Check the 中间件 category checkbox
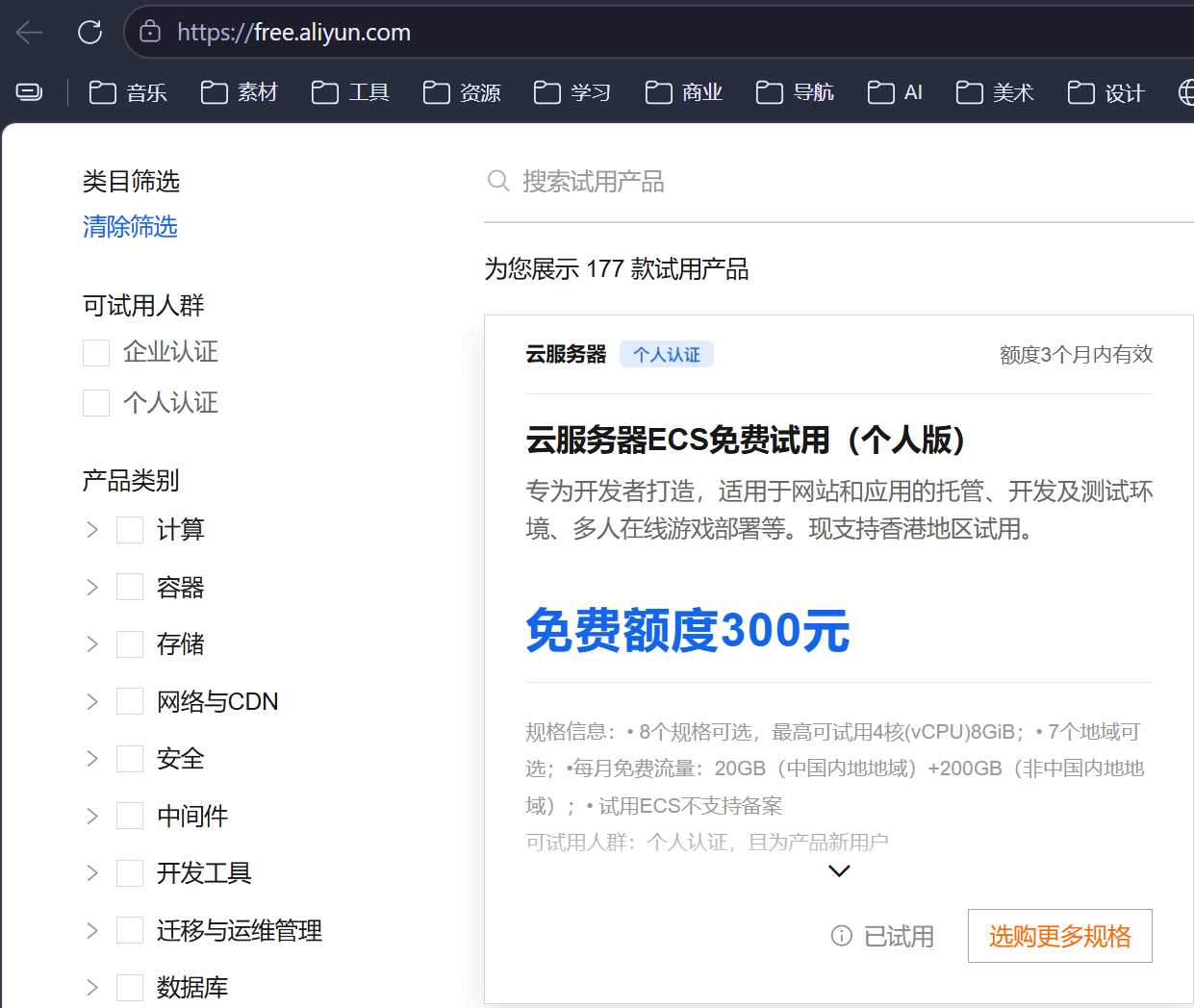1194x1008 pixels. pos(130,816)
